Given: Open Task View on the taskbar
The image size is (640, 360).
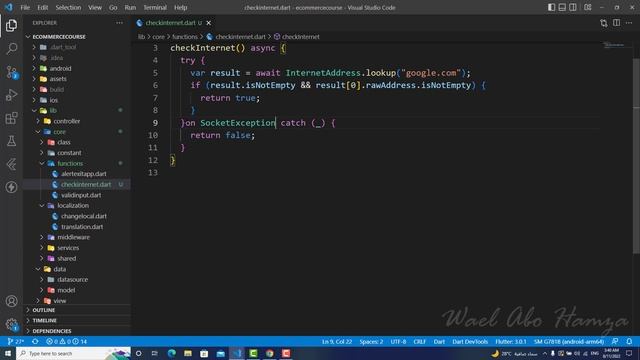Looking at the screenshot, I should click(155, 353).
